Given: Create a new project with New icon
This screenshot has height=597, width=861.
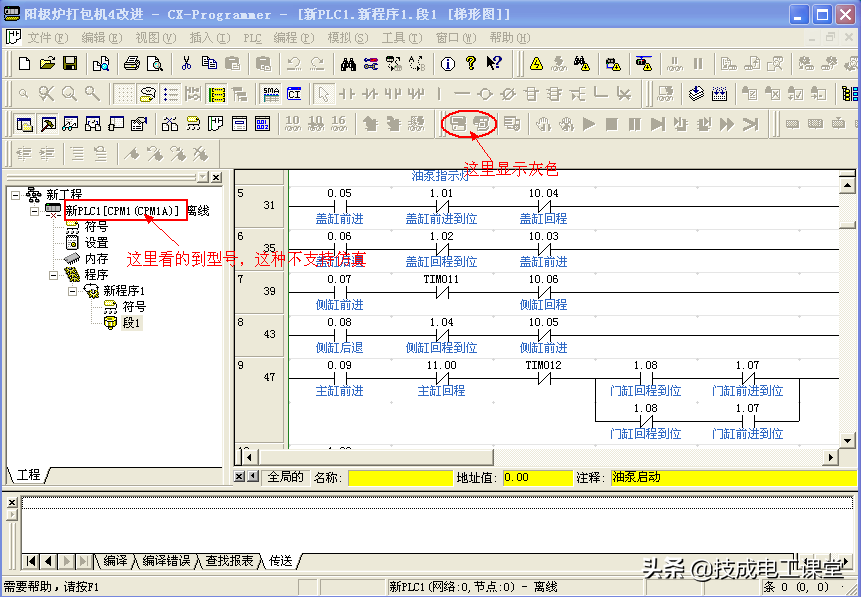Looking at the screenshot, I should 24,64.
